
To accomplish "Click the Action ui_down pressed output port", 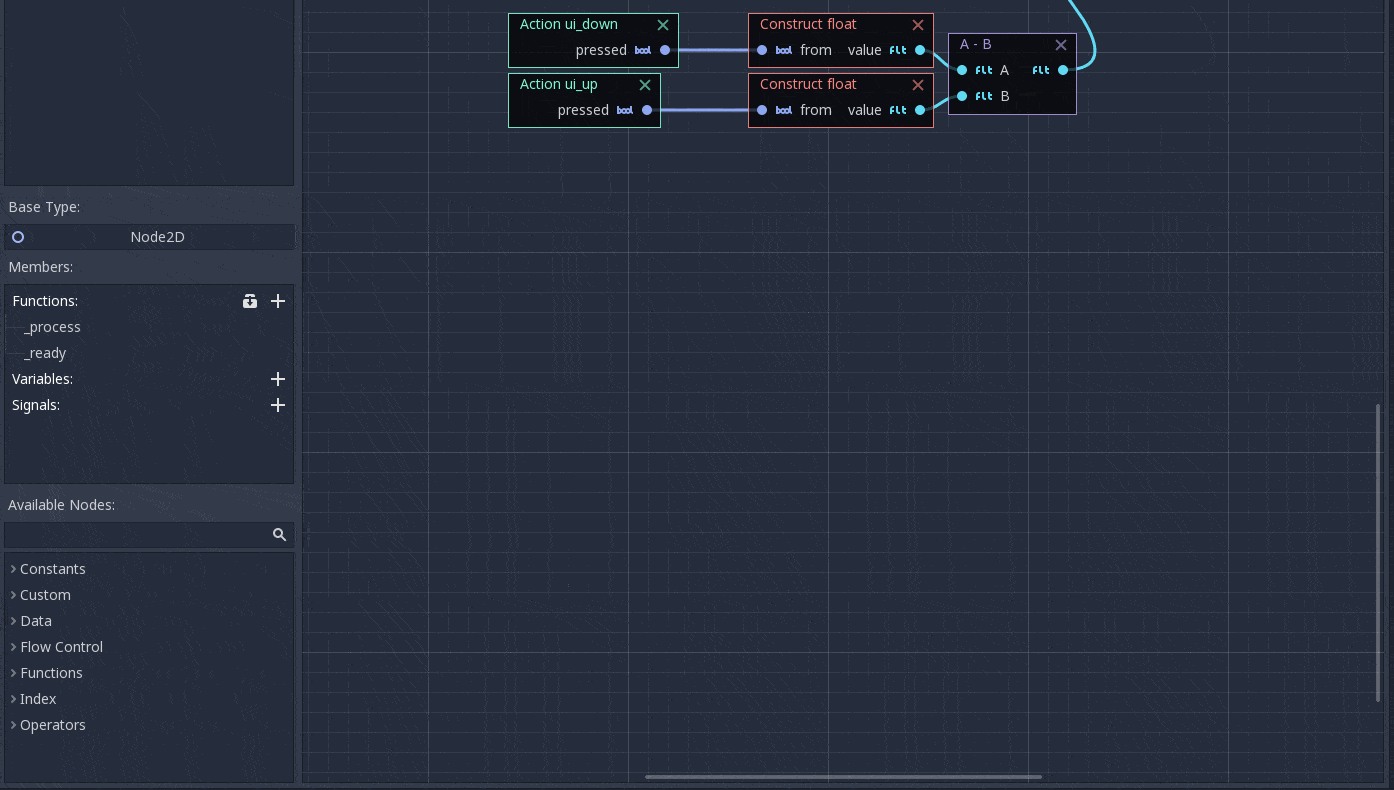I will tap(665, 50).
